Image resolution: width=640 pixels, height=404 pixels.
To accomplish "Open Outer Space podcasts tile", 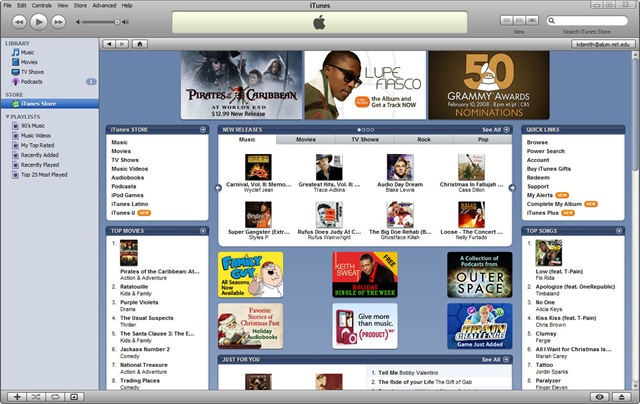I will pyautogui.click(x=480, y=275).
